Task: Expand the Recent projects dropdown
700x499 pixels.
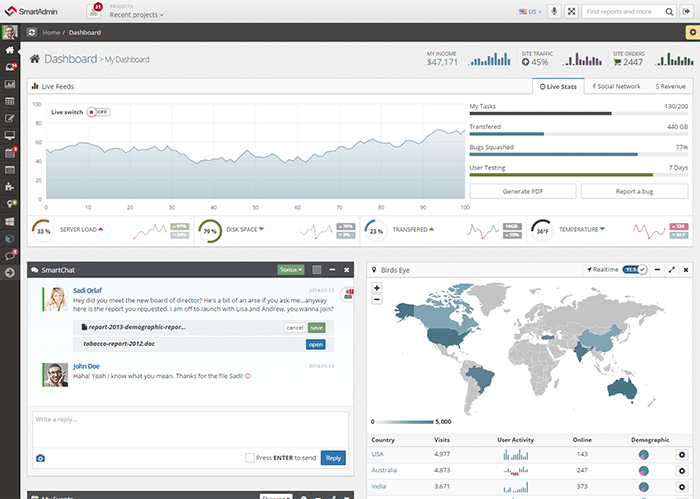Action: (137, 16)
